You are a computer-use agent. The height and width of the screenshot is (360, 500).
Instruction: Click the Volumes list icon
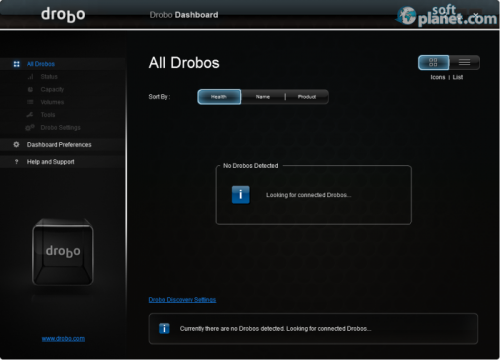[x=30, y=102]
